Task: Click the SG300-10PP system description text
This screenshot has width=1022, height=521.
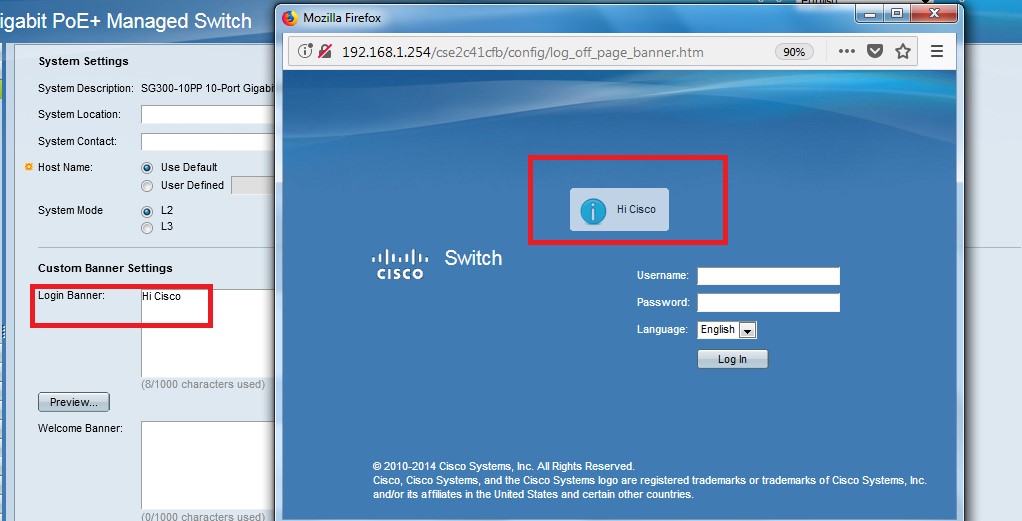Action: [x=207, y=89]
